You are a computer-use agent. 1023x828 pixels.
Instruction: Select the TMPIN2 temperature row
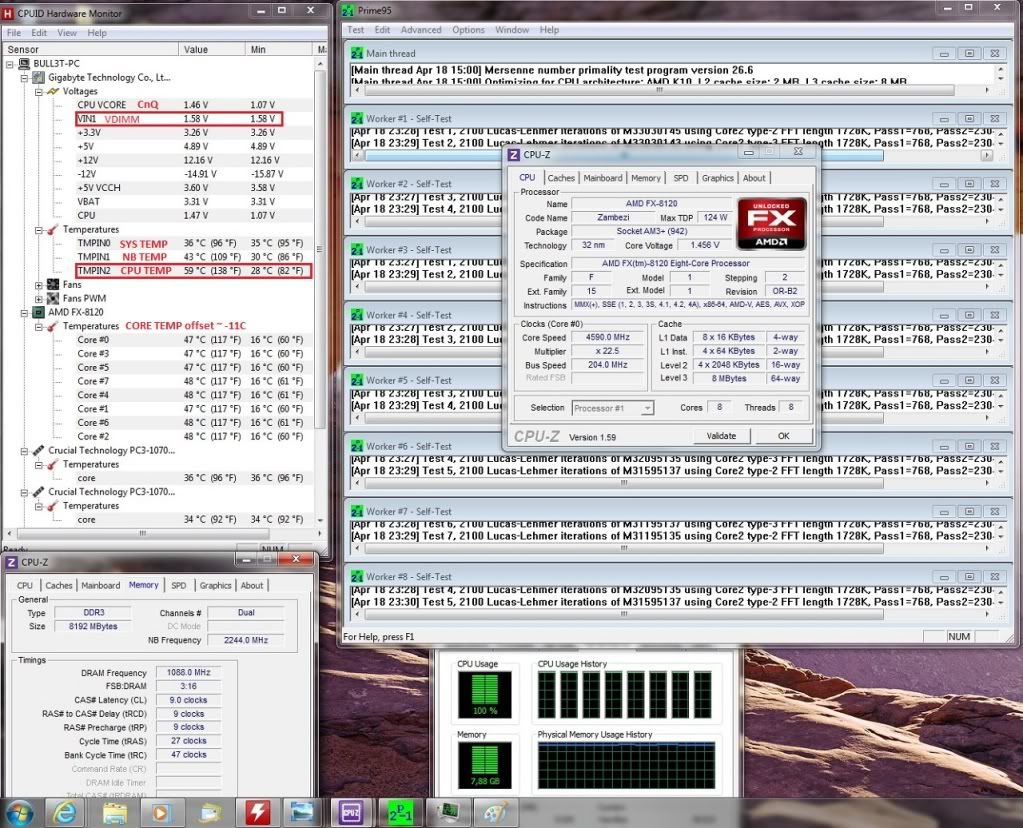click(194, 271)
